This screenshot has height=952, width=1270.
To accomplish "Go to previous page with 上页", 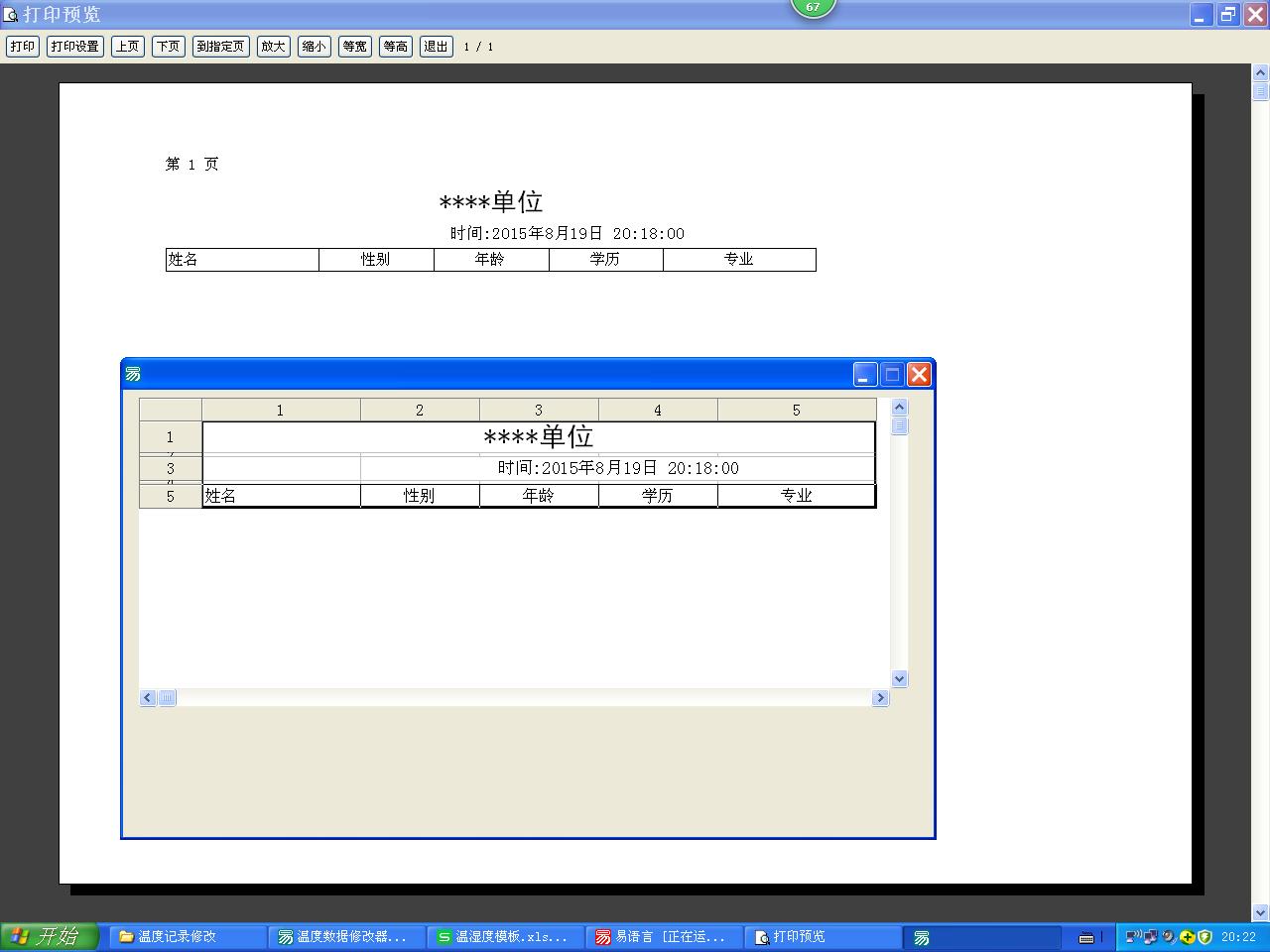I will pos(128,47).
